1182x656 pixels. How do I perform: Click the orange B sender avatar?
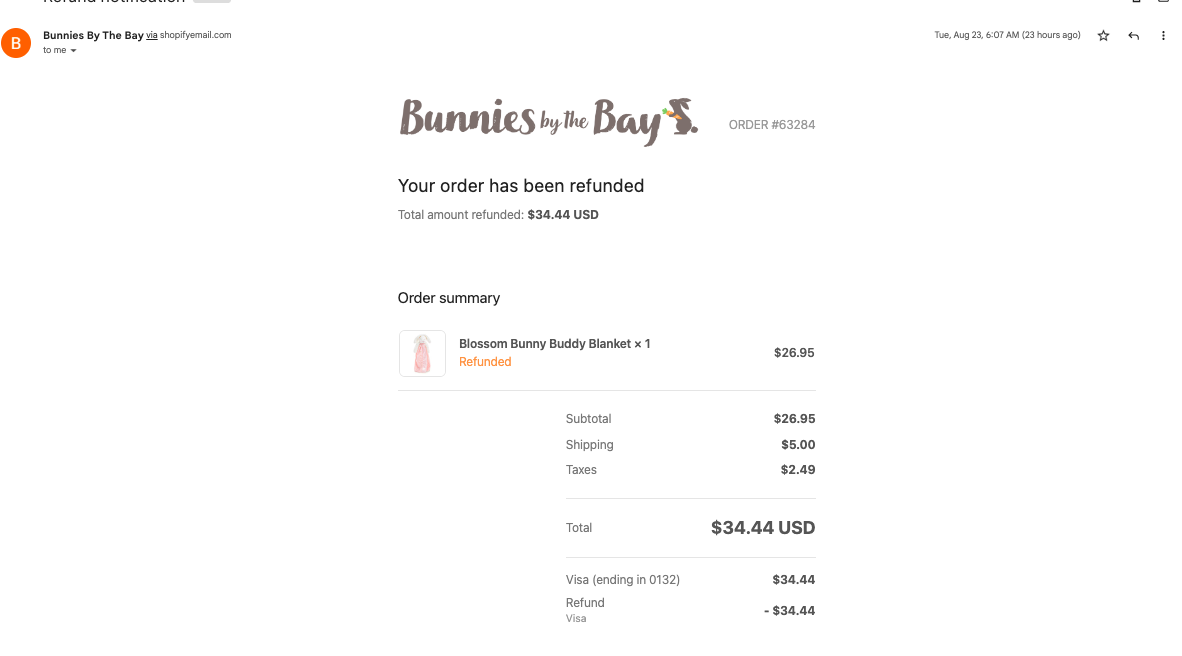pos(16,43)
